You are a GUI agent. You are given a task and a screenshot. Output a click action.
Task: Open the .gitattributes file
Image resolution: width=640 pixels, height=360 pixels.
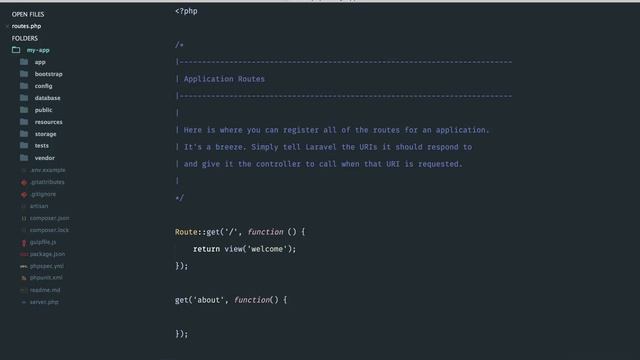click(47, 182)
